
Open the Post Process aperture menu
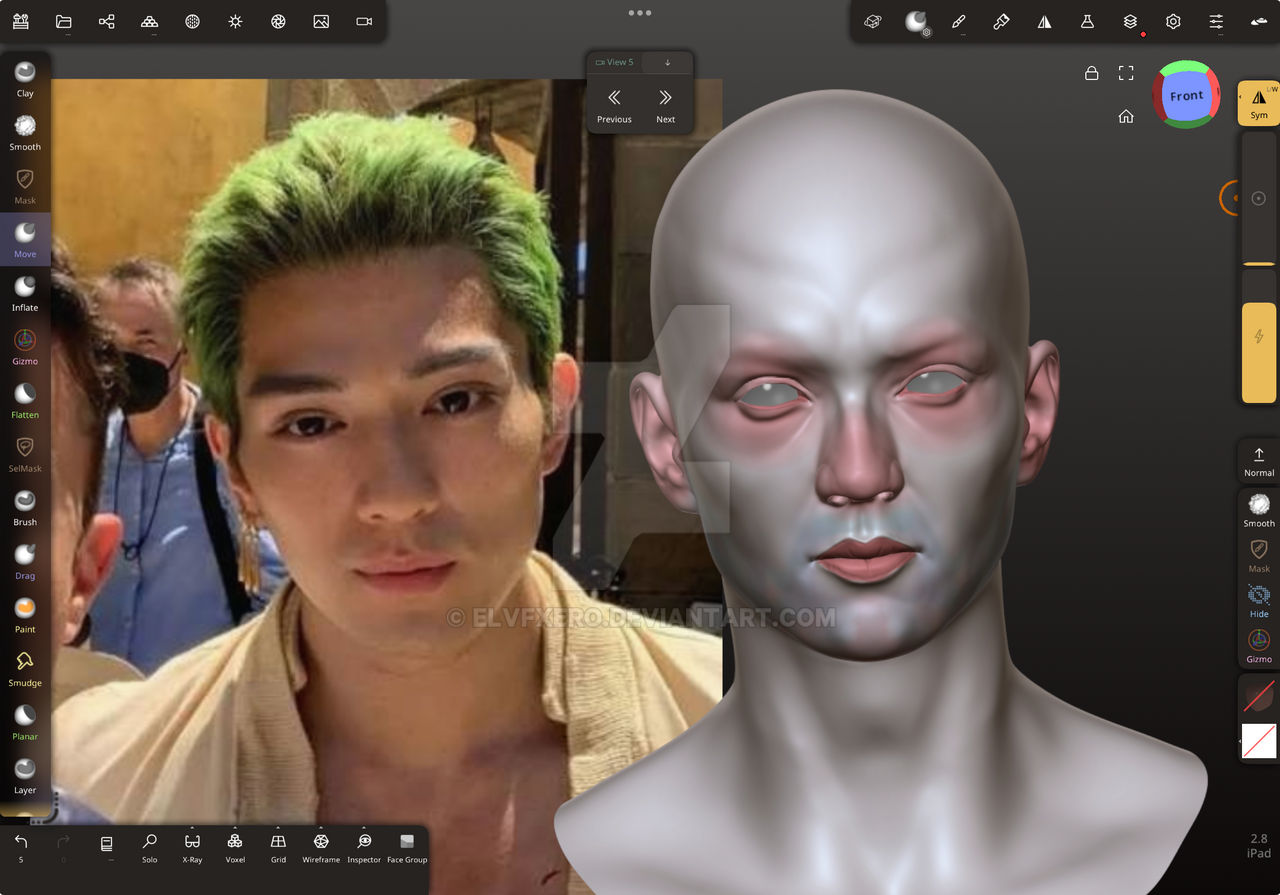click(x=278, y=21)
